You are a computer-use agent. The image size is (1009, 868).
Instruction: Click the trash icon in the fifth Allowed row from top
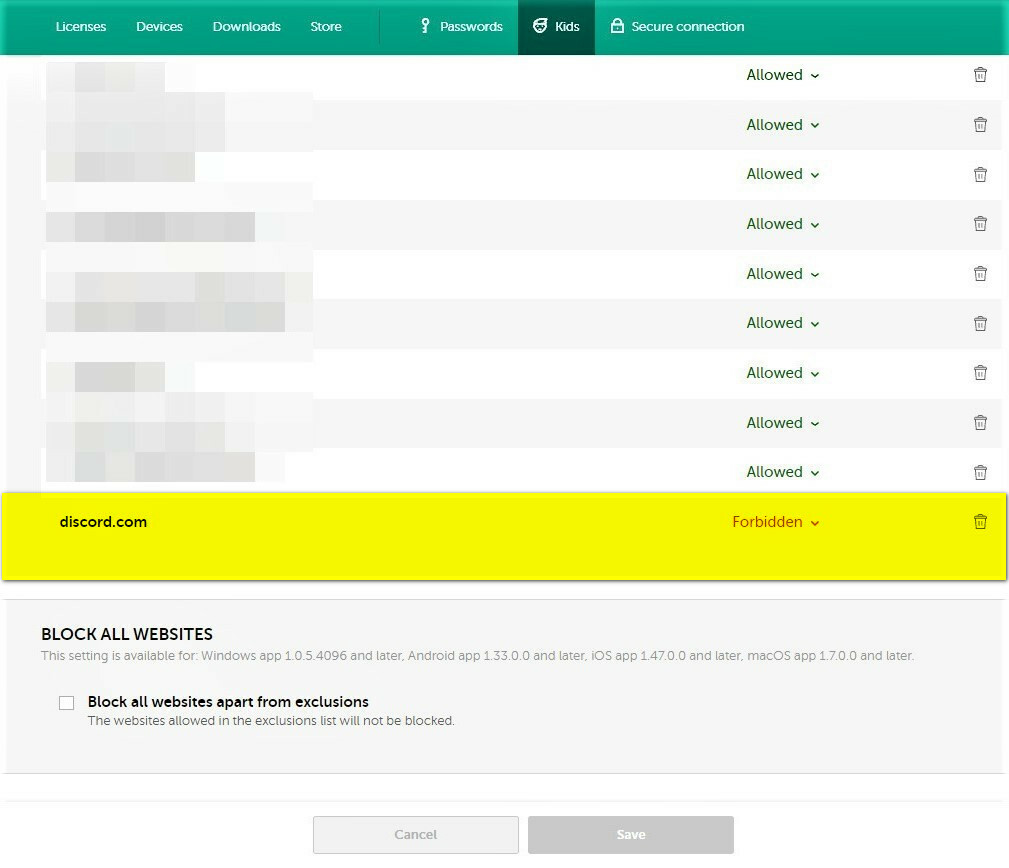[x=980, y=273]
